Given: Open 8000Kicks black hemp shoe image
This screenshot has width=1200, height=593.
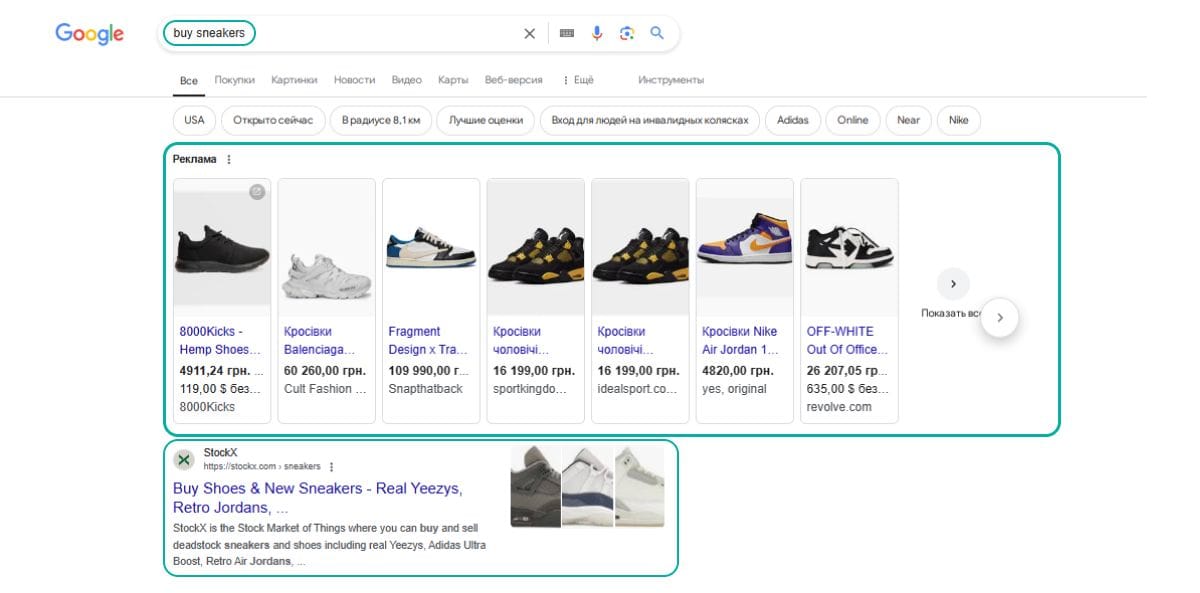Looking at the screenshot, I should [x=222, y=247].
